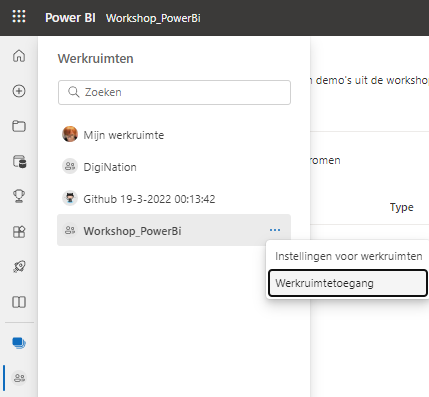Click the Workshop_PowerBi workspace group icon

[70, 230]
